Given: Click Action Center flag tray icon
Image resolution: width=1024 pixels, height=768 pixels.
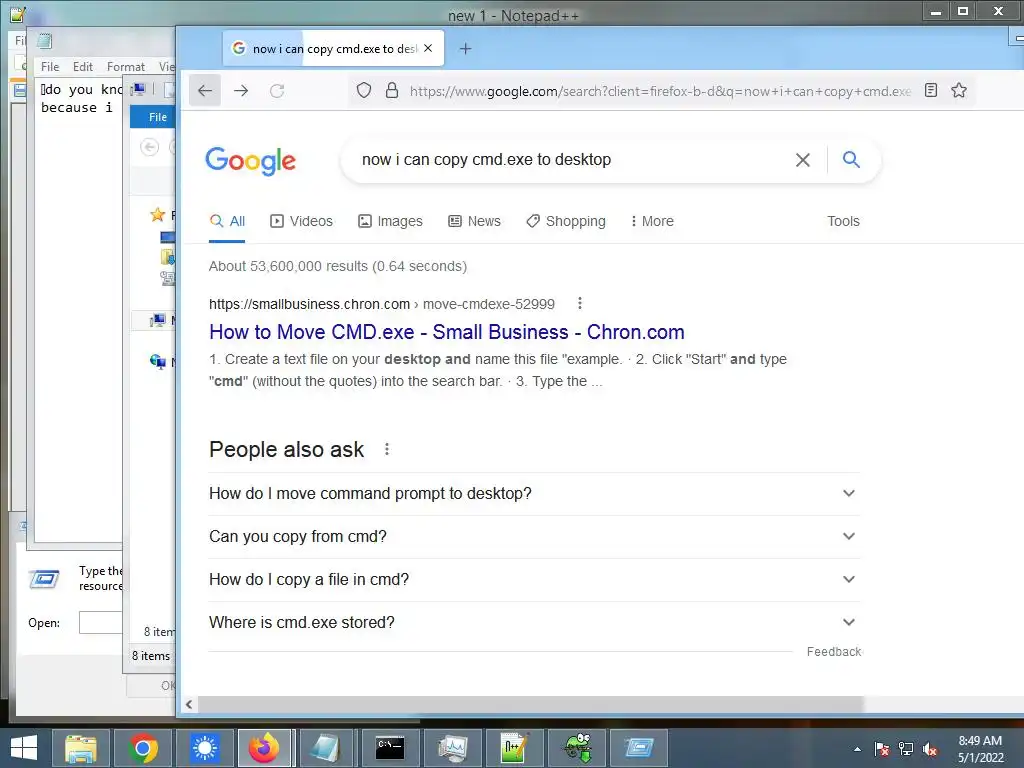Looking at the screenshot, I should pyautogui.click(x=882, y=749).
